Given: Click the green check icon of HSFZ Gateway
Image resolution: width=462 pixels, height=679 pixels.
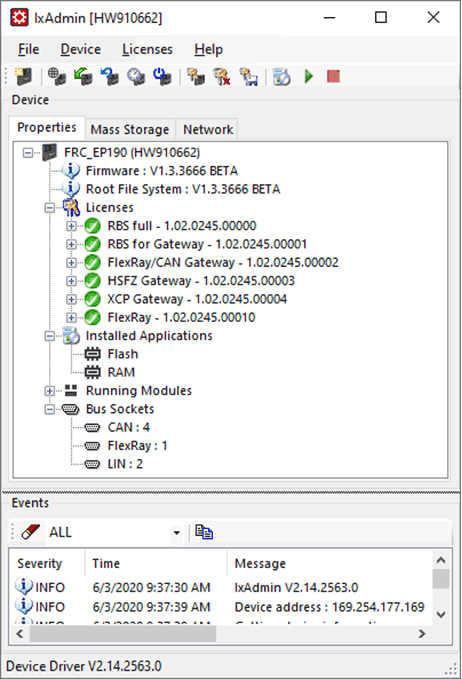Looking at the screenshot, I should [92, 281].
